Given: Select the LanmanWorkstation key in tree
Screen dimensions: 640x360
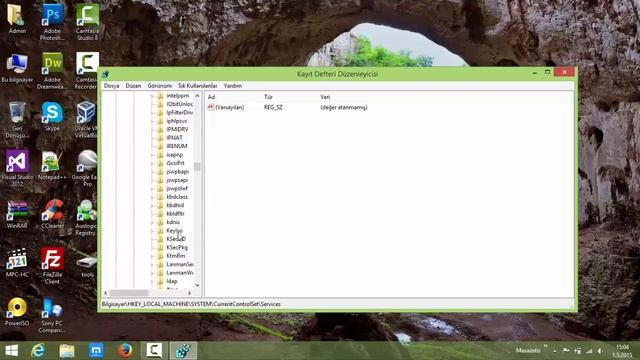Looking at the screenshot, I should coord(180,273).
